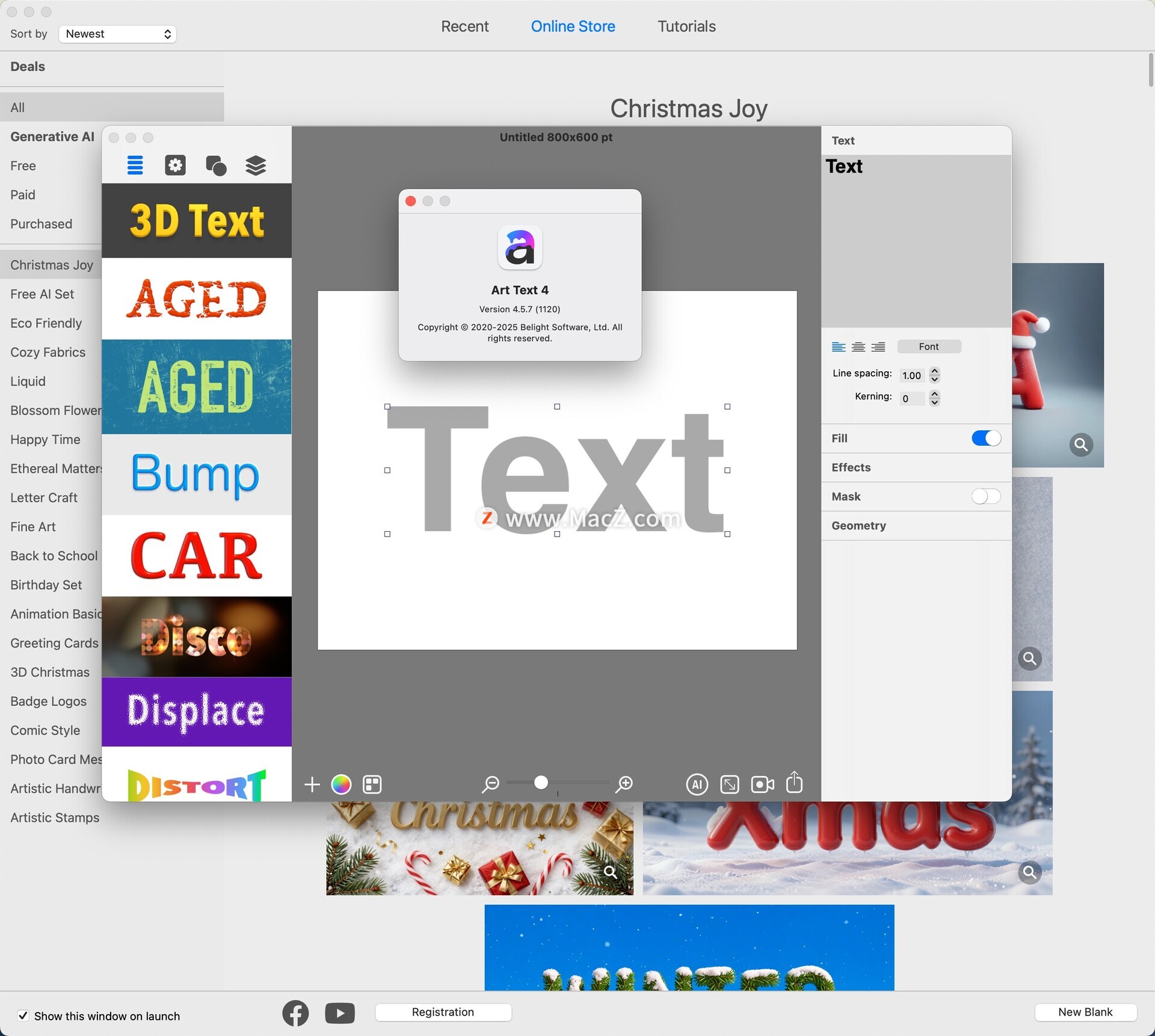
Task: Click the canvas resize icon
Action: [x=730, y=785]
